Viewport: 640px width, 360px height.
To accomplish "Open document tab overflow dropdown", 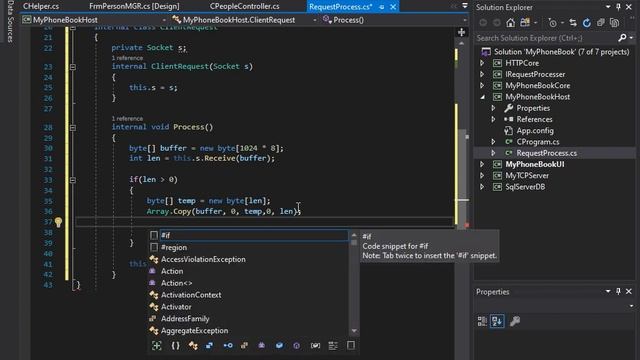I will (465, 6).
